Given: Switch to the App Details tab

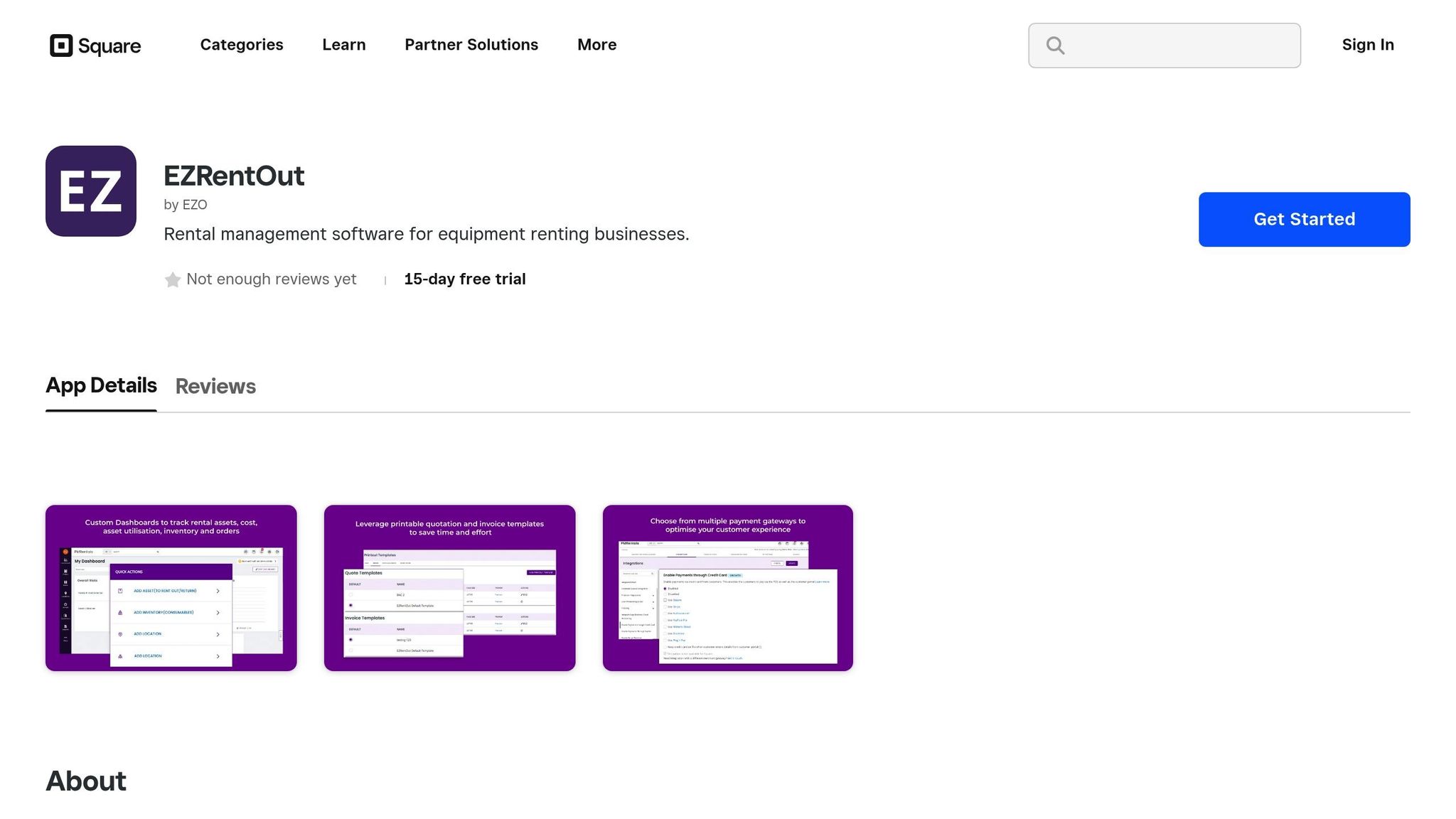Looking at the screenshot, I should 101,385.
